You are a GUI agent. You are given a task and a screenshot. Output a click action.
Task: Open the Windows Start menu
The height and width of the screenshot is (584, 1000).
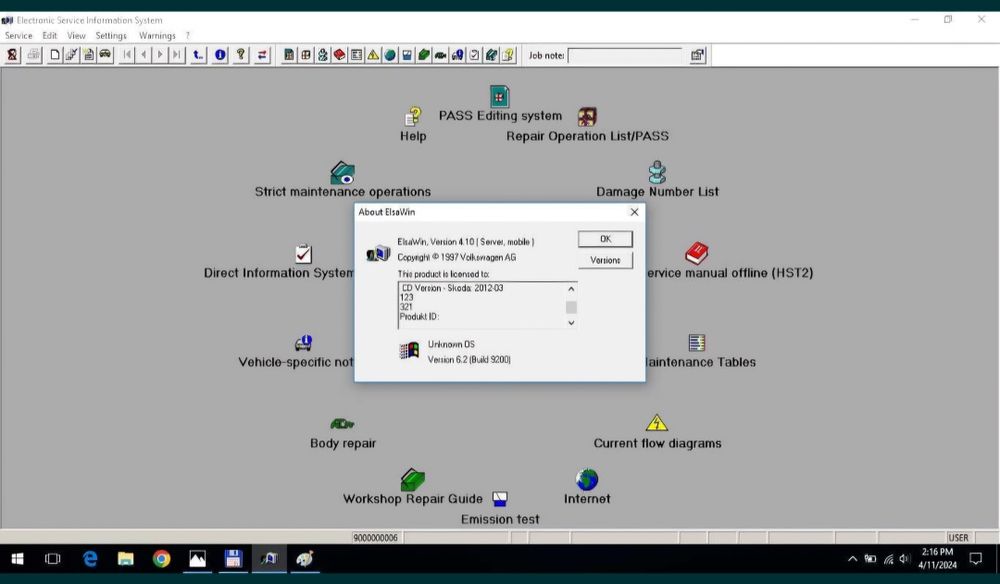coord(17,559)
